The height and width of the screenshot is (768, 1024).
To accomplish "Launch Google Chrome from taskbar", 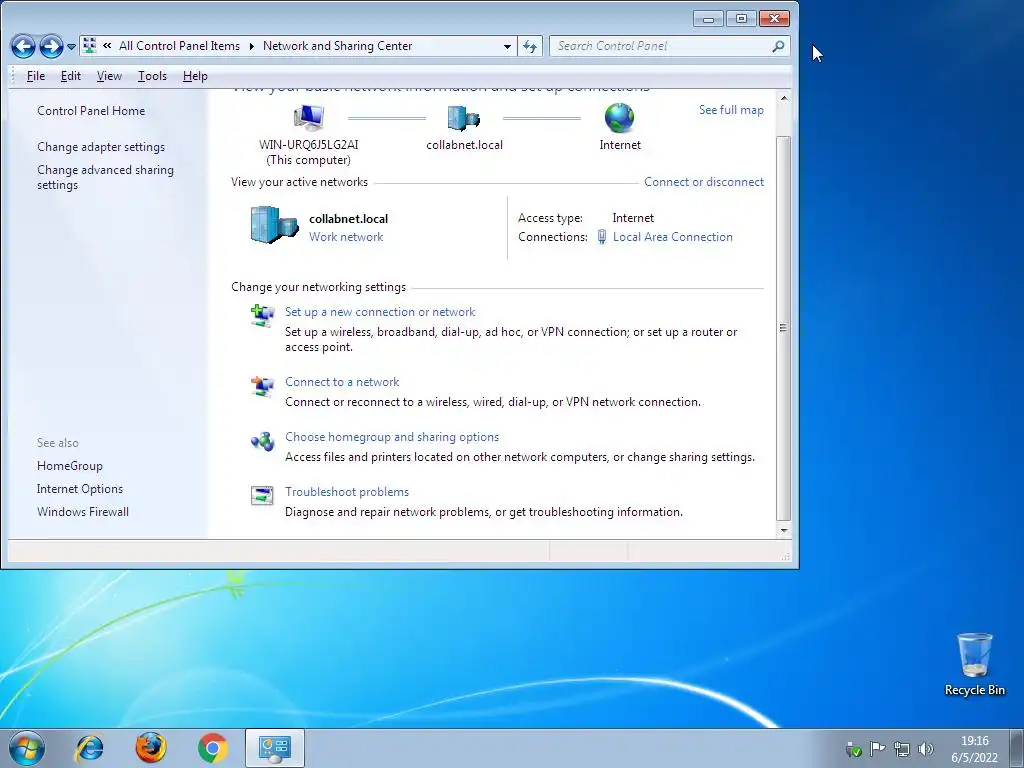I will point(212,748).
